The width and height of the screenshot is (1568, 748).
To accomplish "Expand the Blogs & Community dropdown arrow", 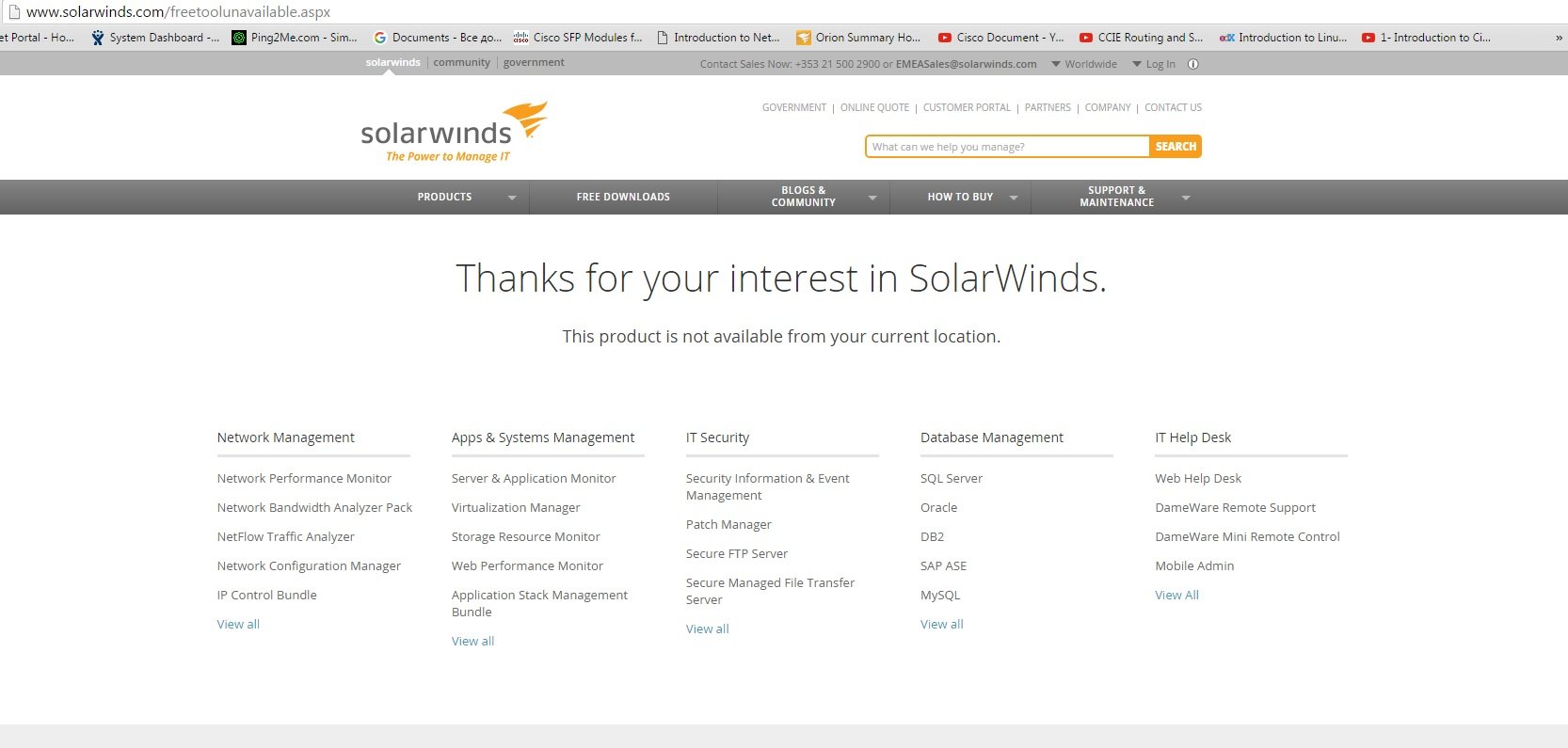I will click(x=872, y=198).
